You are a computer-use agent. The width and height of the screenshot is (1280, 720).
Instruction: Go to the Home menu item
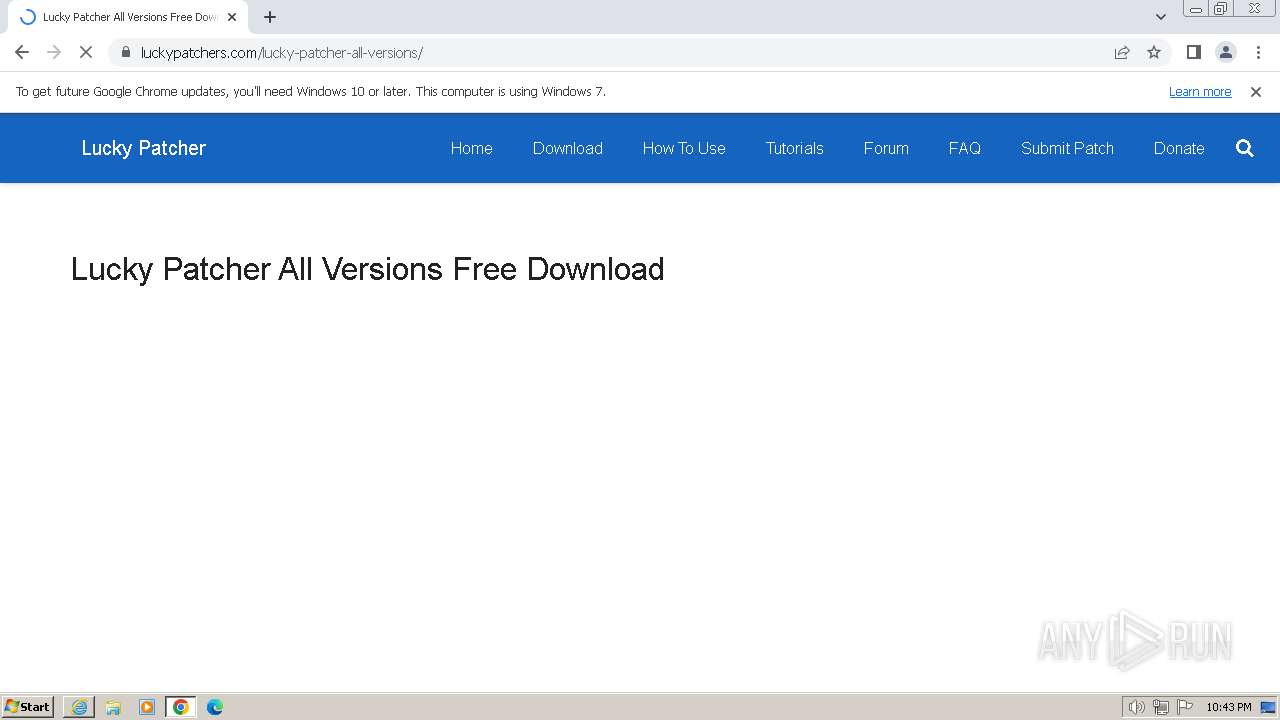tap(471, 148)
